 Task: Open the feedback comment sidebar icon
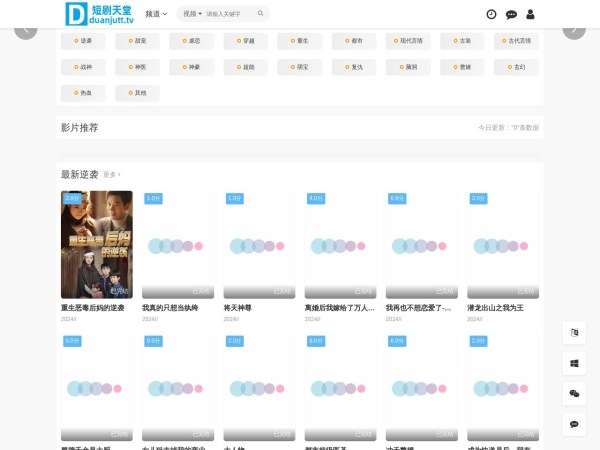[574, 424]
